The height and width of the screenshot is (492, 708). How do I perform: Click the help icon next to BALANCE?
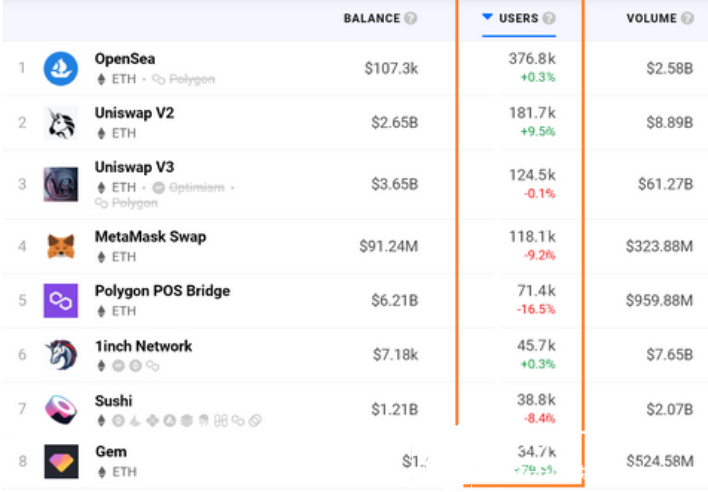coord(410,18)
